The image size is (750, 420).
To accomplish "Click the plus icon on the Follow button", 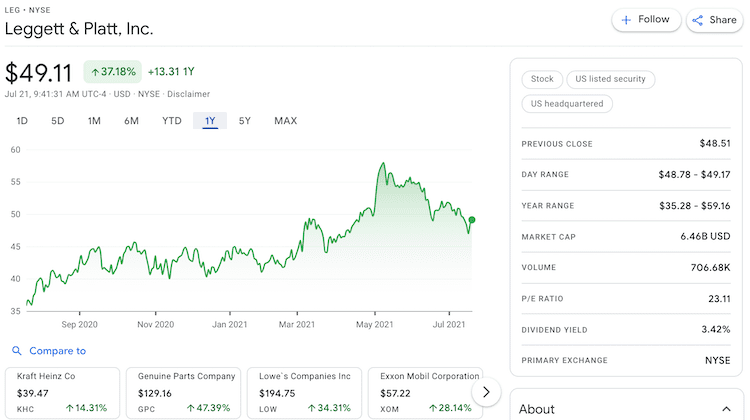I will [x=626, y=20].
